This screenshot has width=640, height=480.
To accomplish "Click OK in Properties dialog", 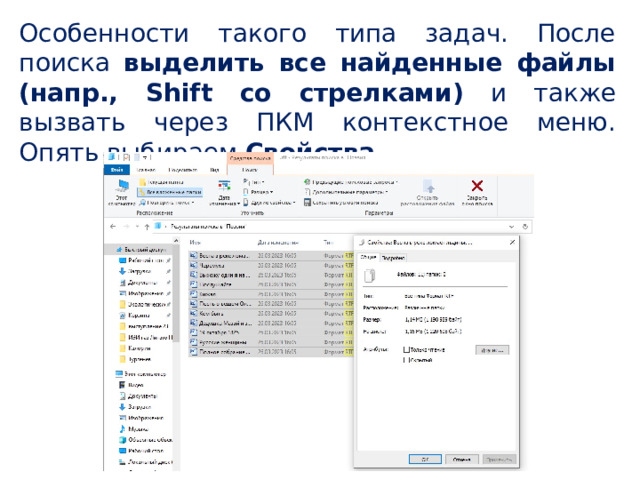I will 425,459.
